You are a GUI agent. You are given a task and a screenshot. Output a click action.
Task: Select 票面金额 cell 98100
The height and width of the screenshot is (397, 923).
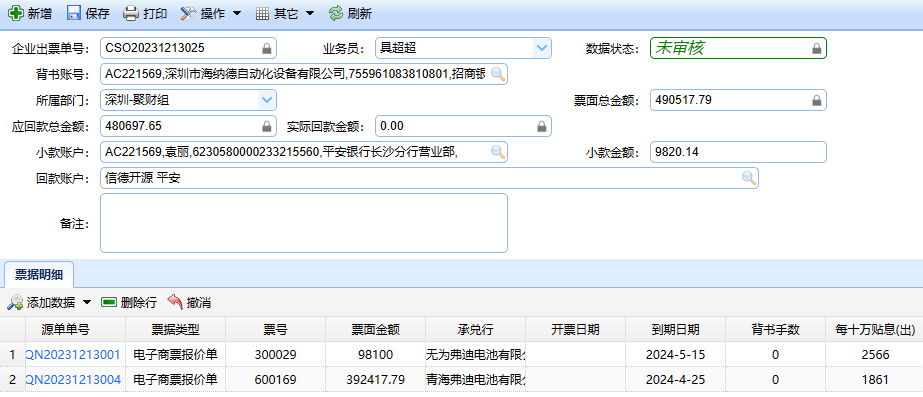(376, 355)
